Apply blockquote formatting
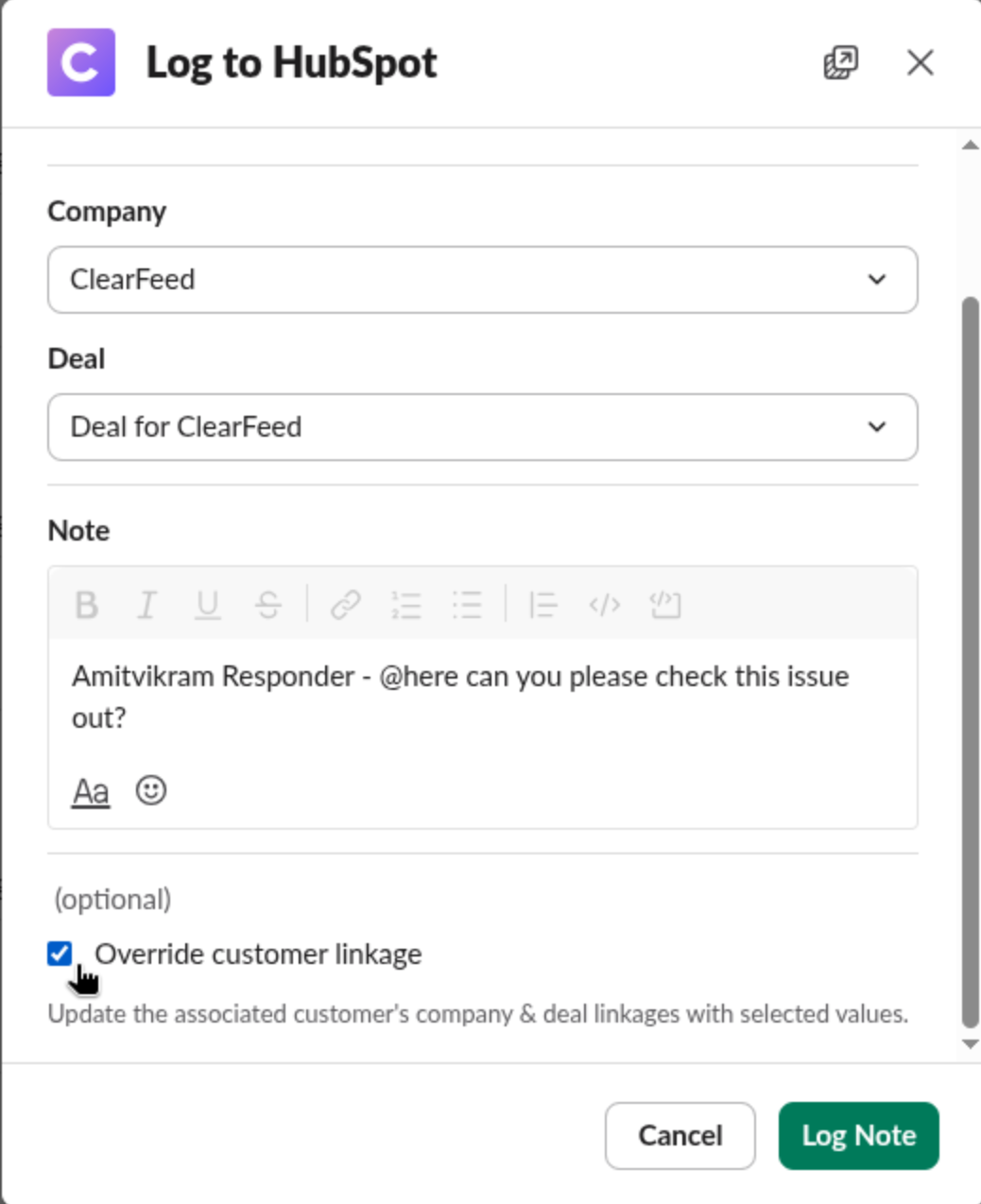 [543, 605]
